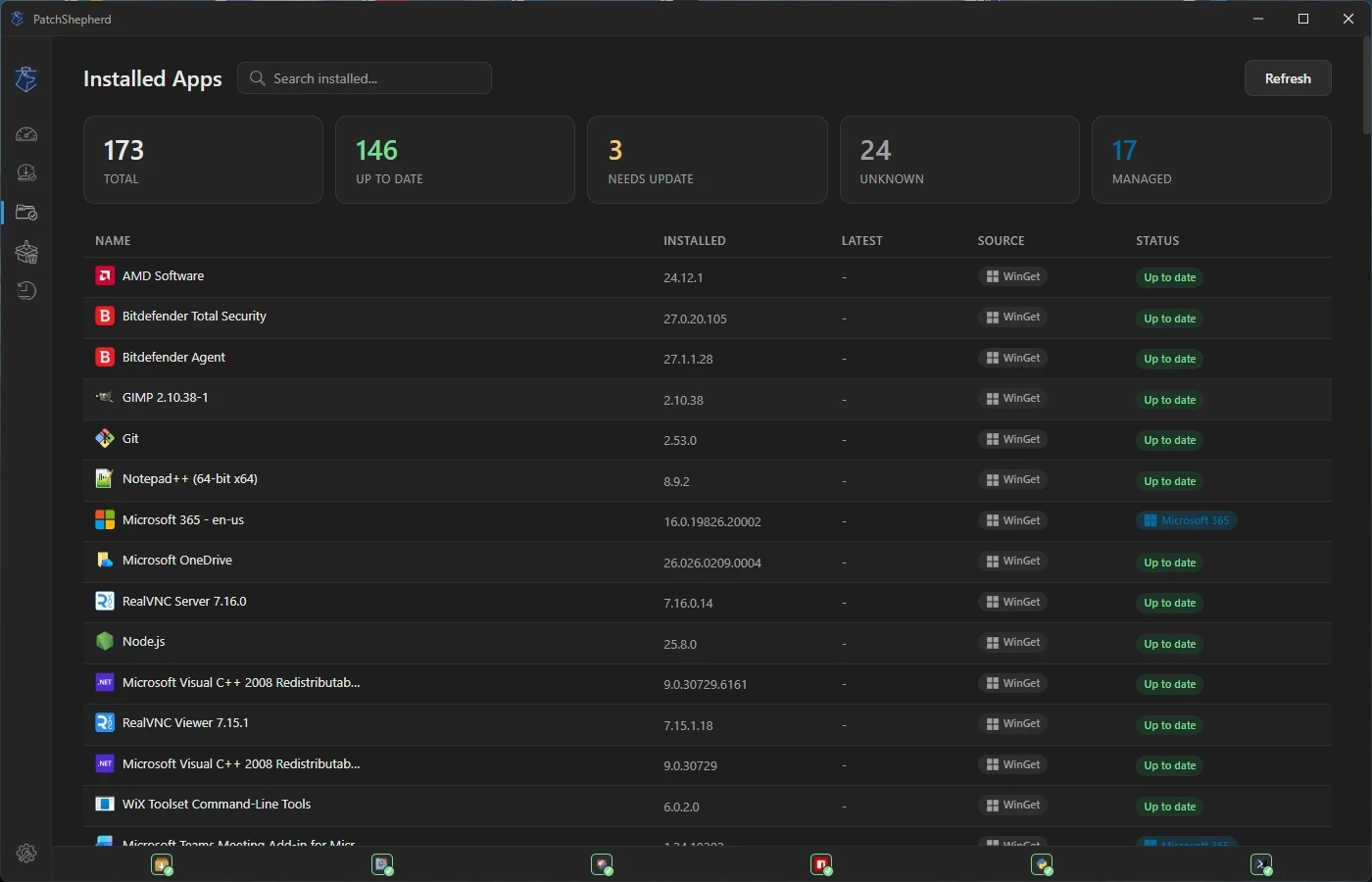Click the Microsoft OneDrive icon
The image size is (1372, 882).
[105, 561]
